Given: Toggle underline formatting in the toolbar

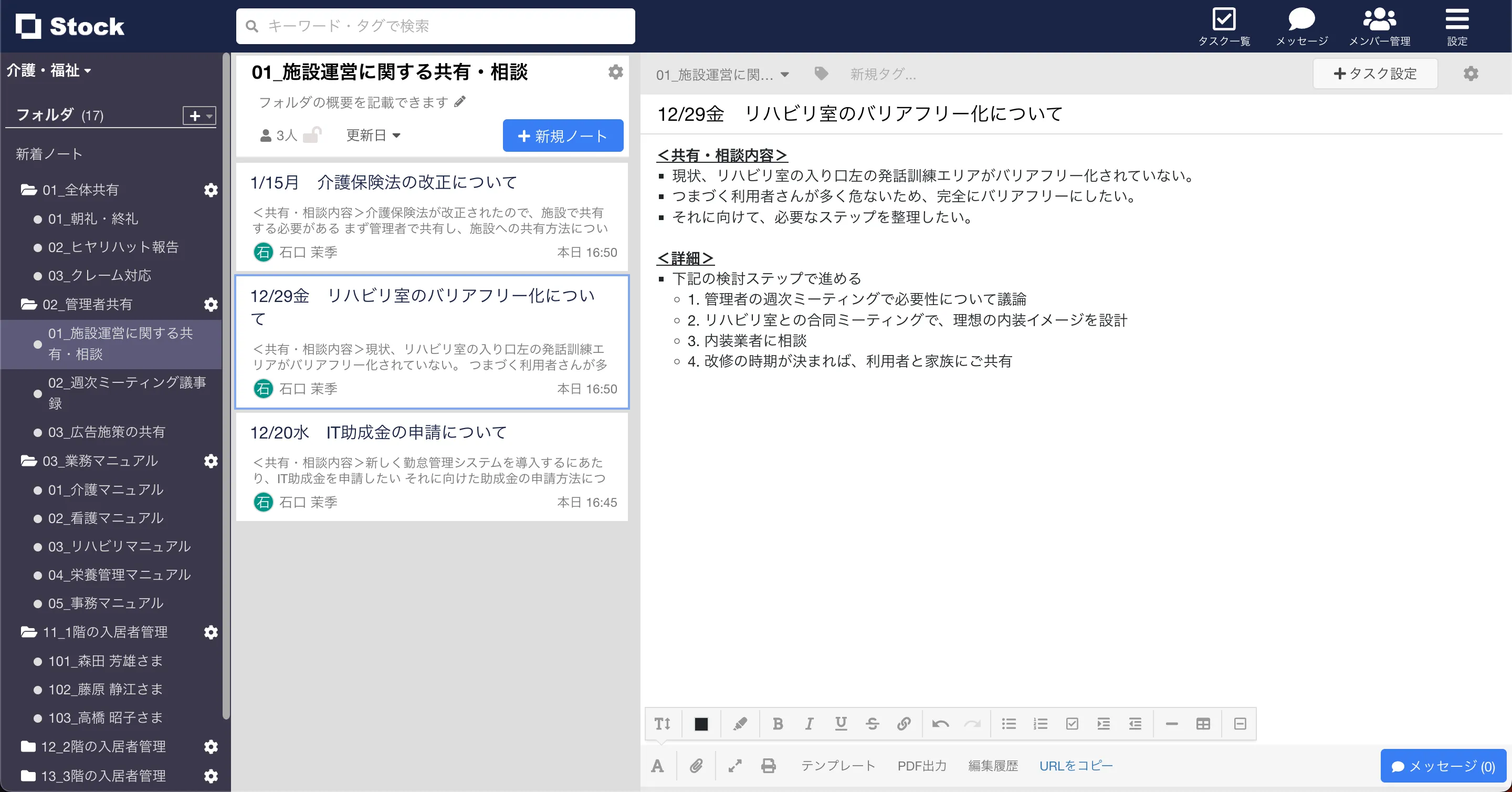Looking at the screenshot, I should (841, 724).
